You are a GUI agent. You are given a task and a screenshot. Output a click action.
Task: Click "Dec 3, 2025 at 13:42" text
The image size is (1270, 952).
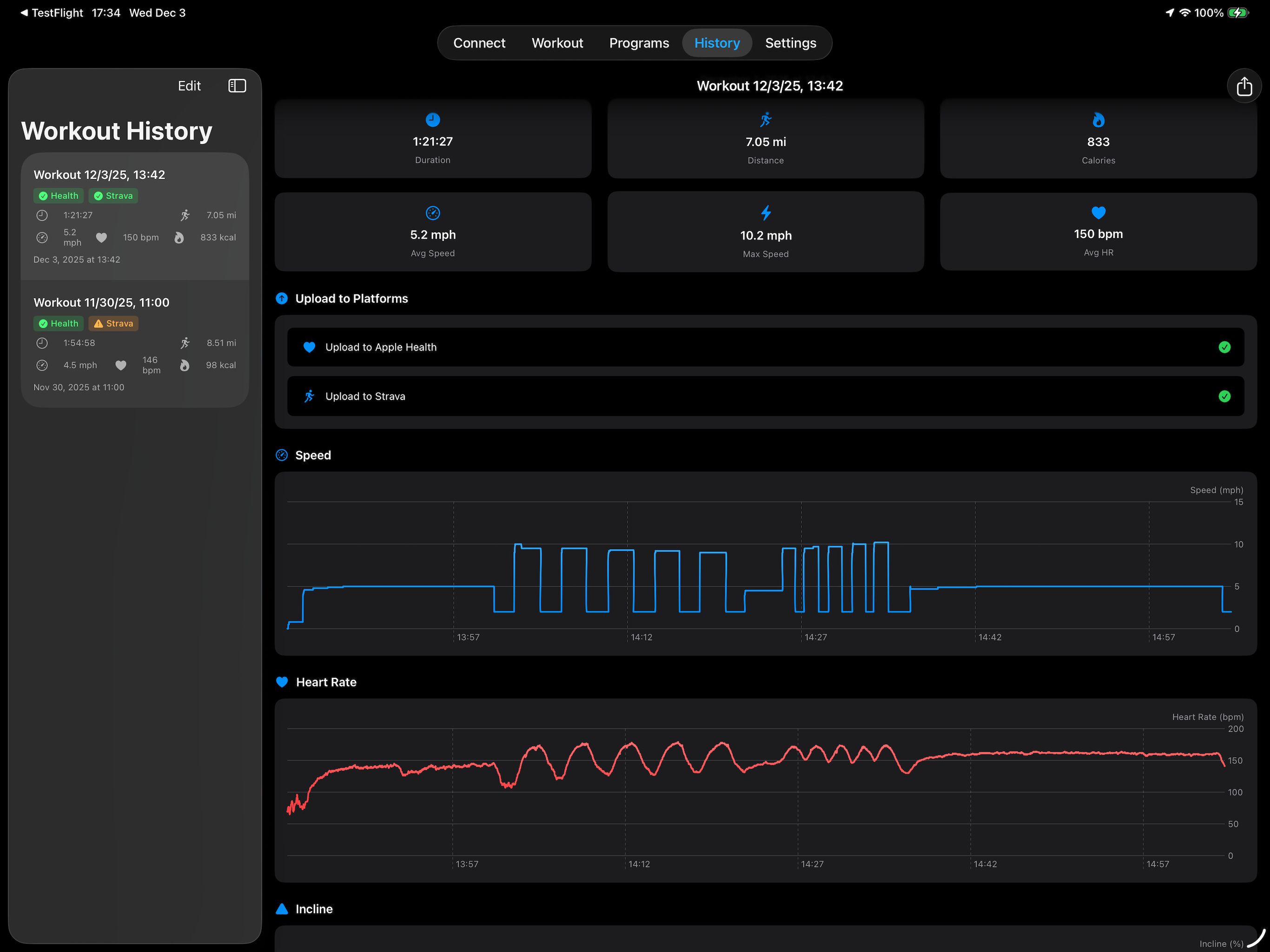pyautogui.click(x=77, y=259)
